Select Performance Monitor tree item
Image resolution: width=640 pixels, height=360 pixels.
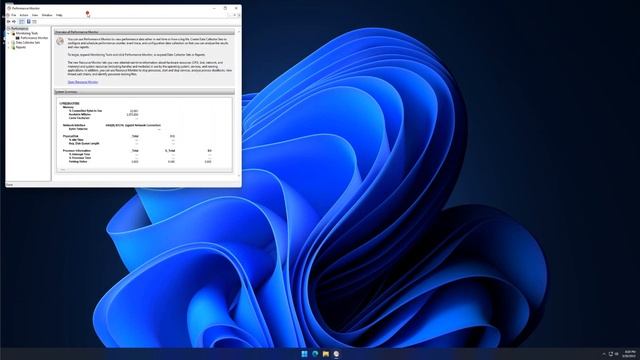click(34, 38)
